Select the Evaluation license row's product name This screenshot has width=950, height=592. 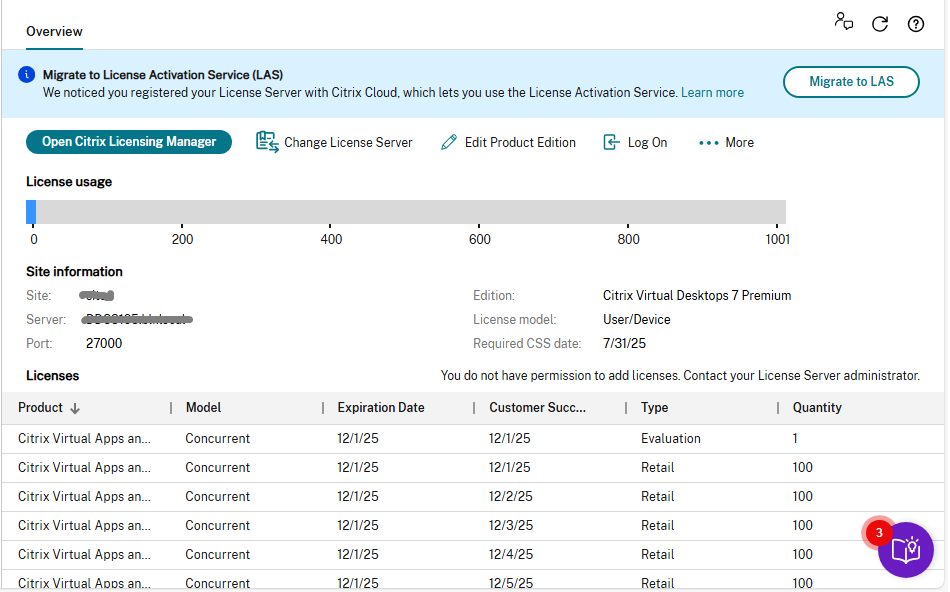pyautogui.click(x=84, y=439)
